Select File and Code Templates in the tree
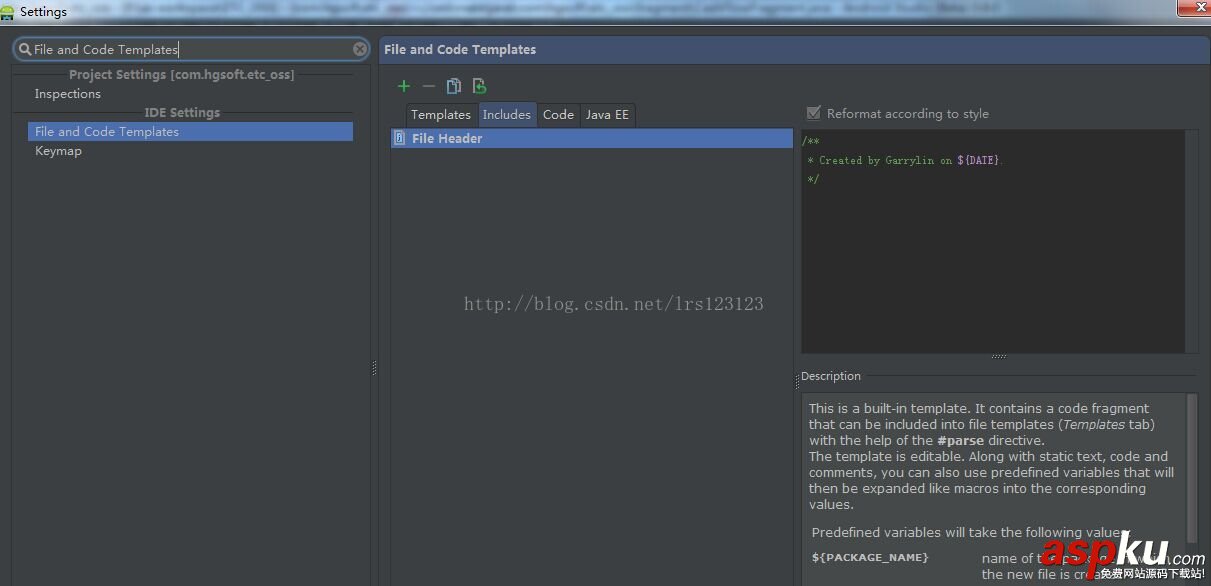The width and height of the screenshot is (1211, 586). click(106, 131)
